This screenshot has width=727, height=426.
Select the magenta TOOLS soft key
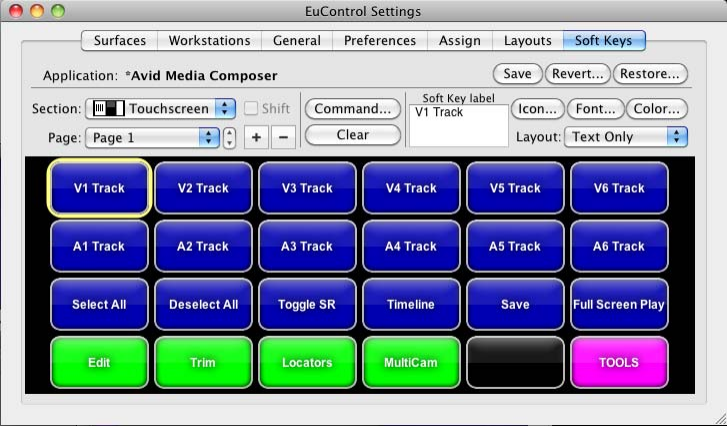(x=619, y=362)
